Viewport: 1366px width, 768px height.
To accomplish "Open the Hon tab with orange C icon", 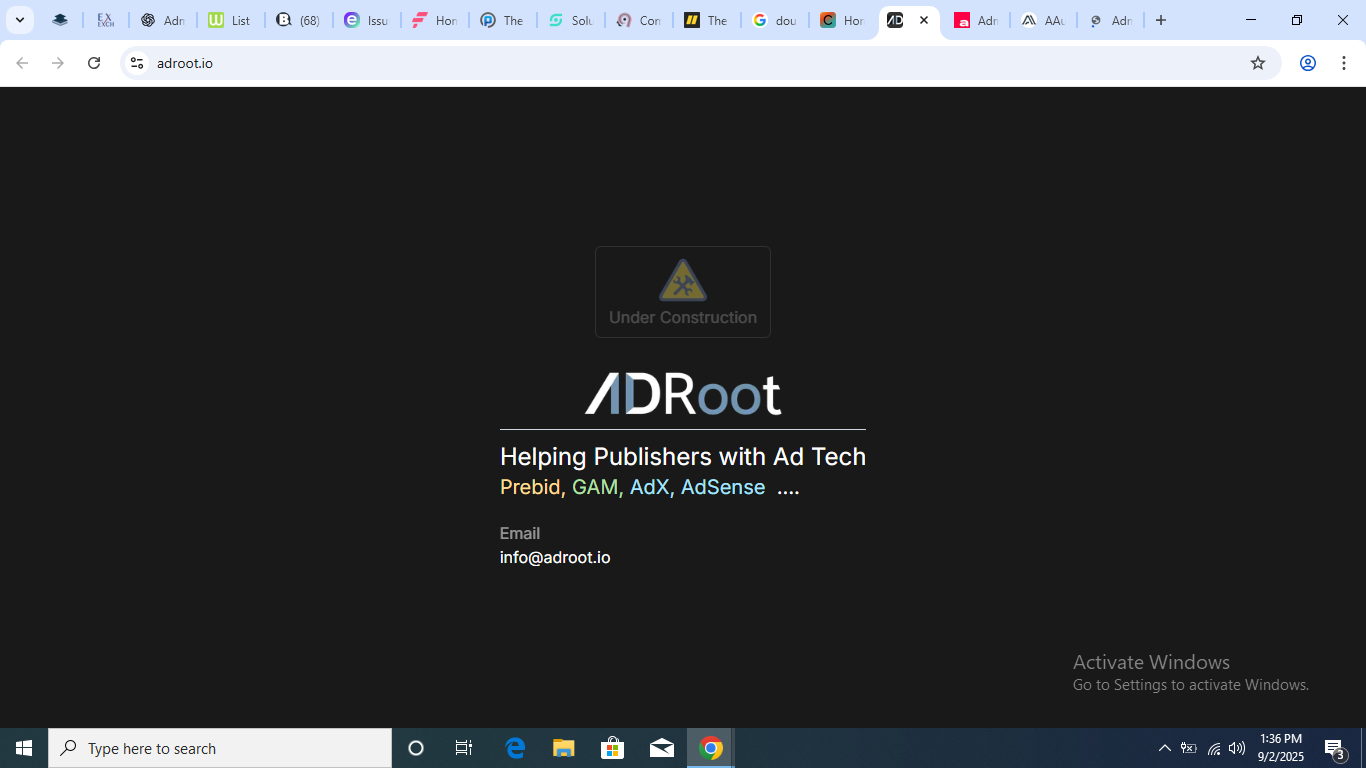I will click(842, 20).
